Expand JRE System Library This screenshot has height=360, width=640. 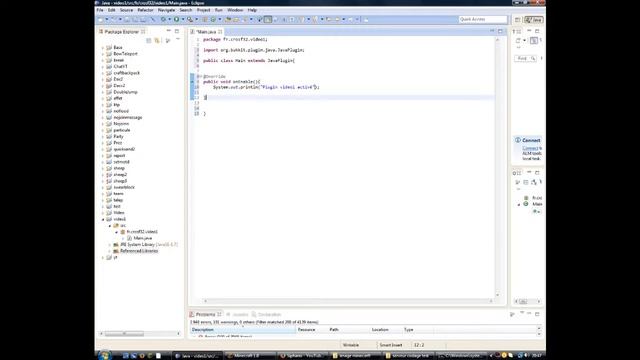[x=109, y=244]
